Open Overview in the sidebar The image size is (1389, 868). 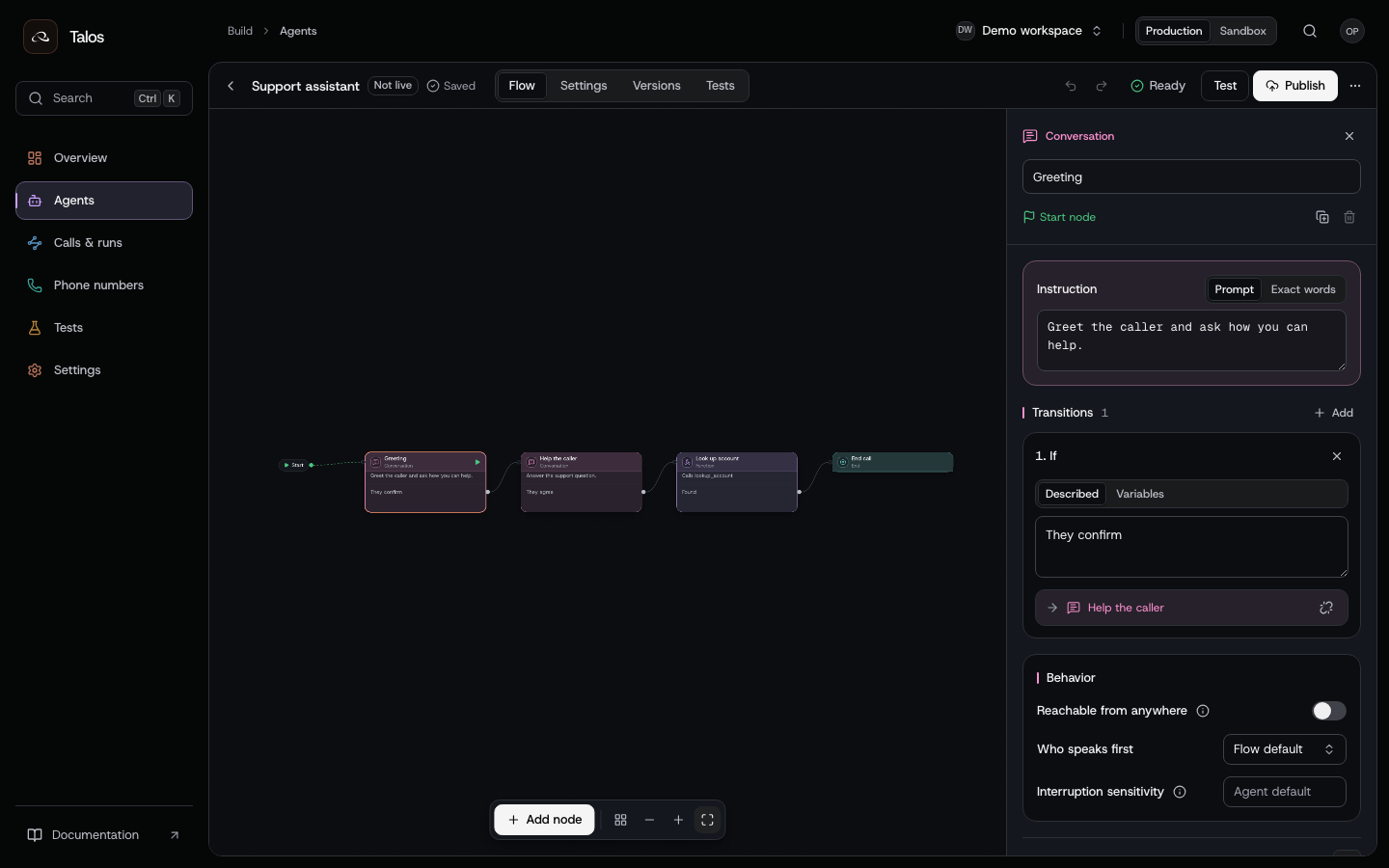104,158
